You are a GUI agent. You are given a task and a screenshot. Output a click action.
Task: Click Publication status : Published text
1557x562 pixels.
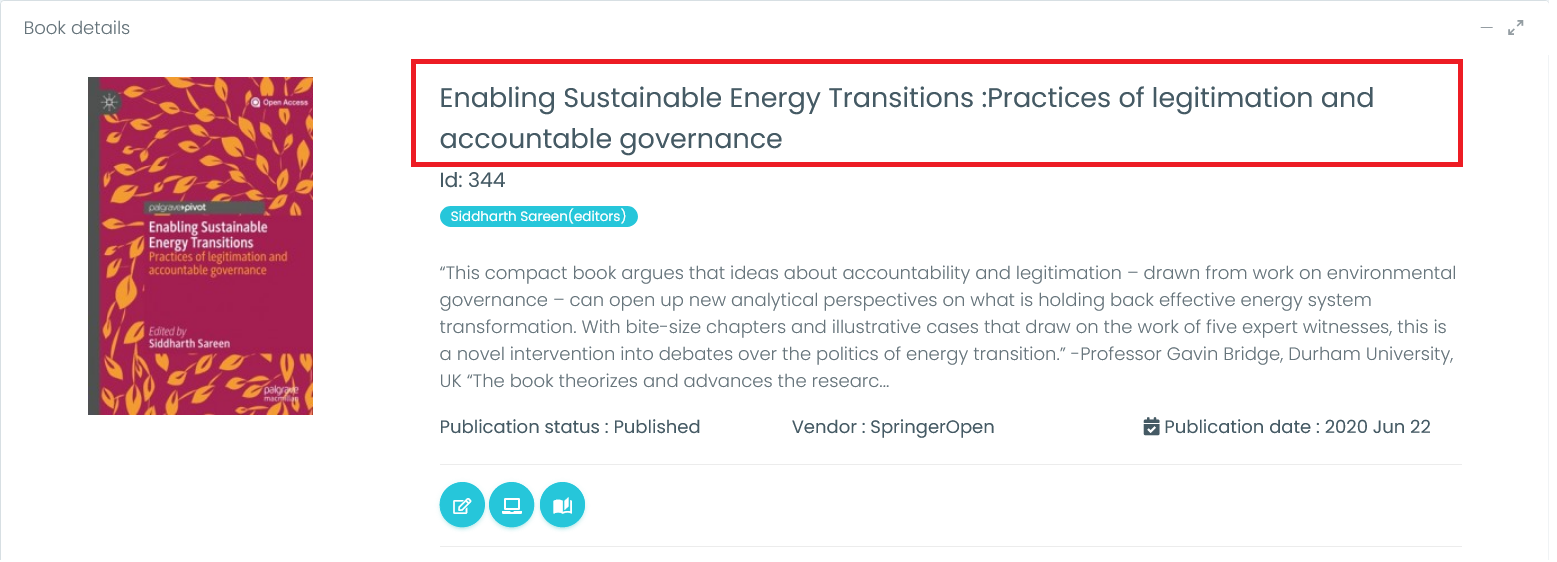[x=570, y=427]
